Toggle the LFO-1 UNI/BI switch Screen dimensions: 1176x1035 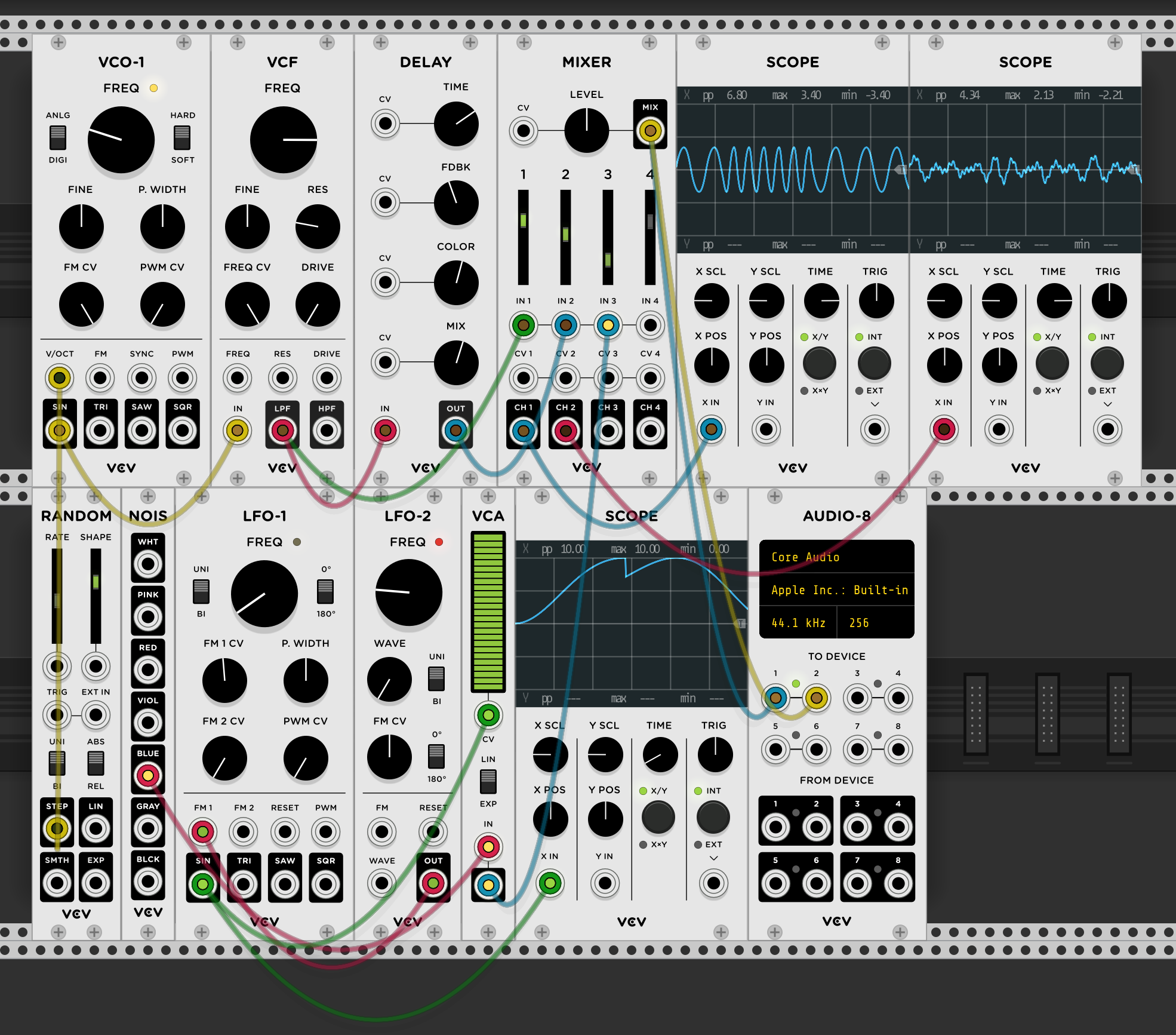coord(201,591)
